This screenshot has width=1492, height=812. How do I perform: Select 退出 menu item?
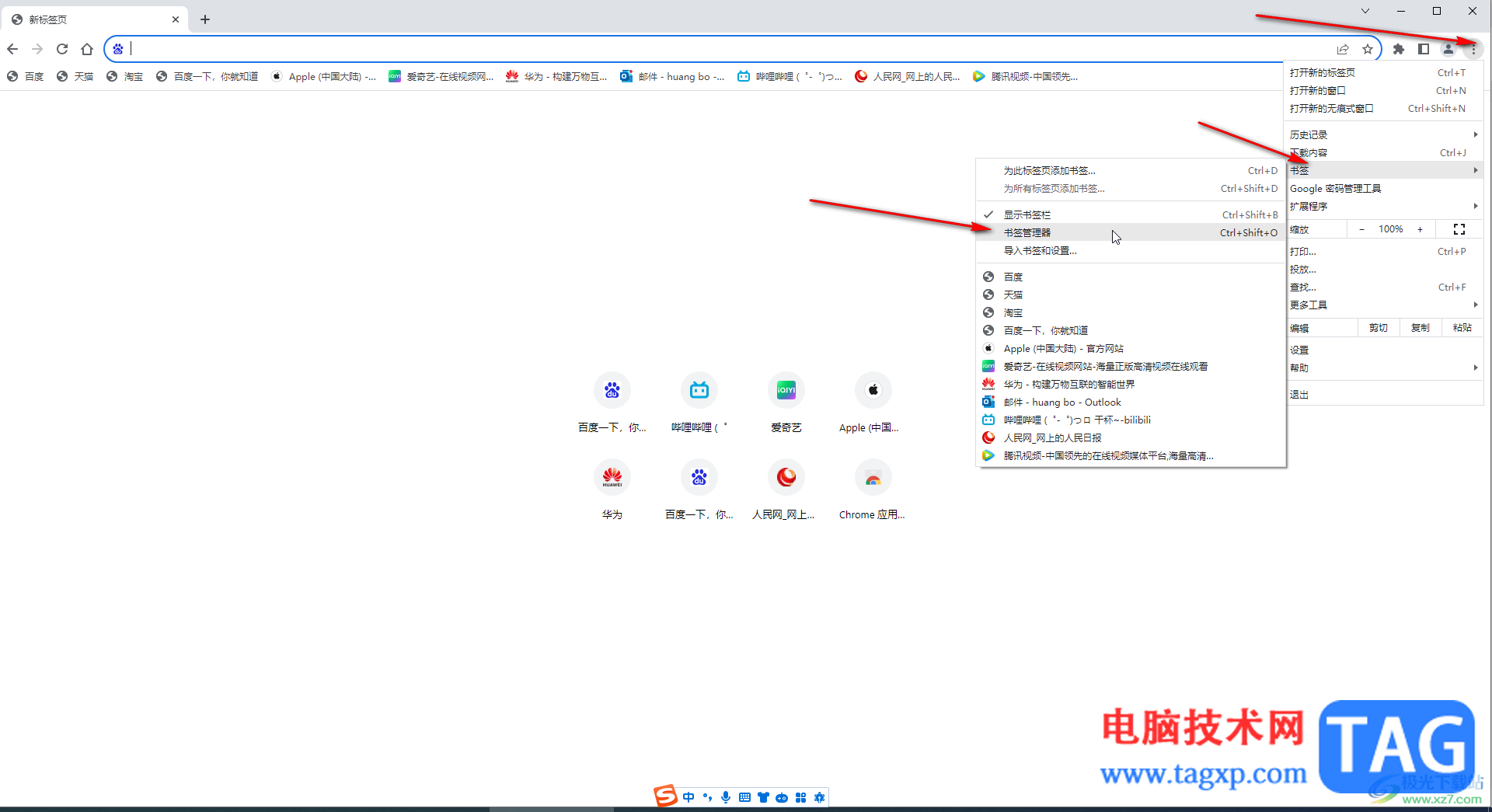click(1383, 394)
